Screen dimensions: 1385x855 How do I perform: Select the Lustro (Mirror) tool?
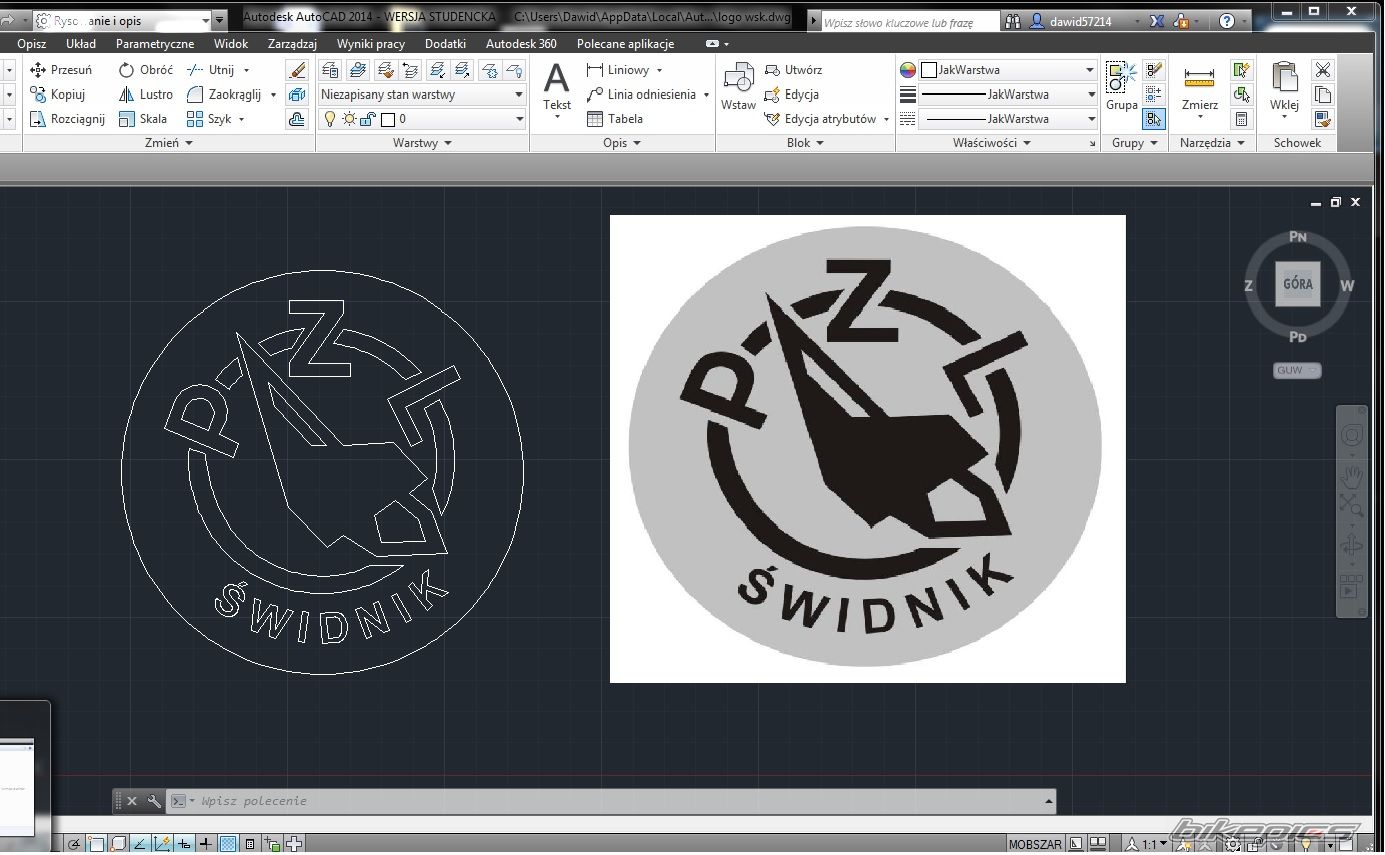click(145, 94)
